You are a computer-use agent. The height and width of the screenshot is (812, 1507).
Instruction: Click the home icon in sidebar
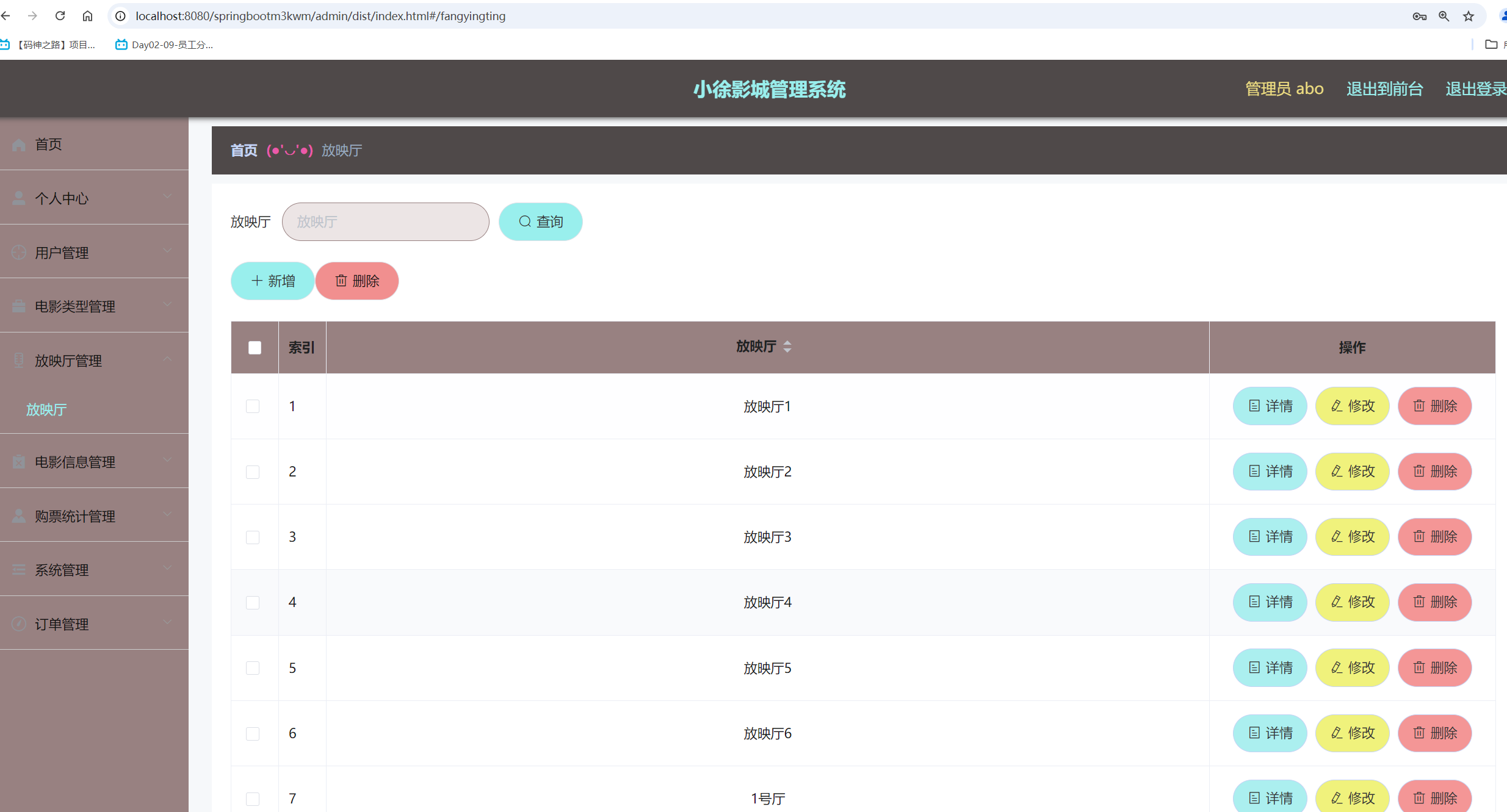(19, 145)
